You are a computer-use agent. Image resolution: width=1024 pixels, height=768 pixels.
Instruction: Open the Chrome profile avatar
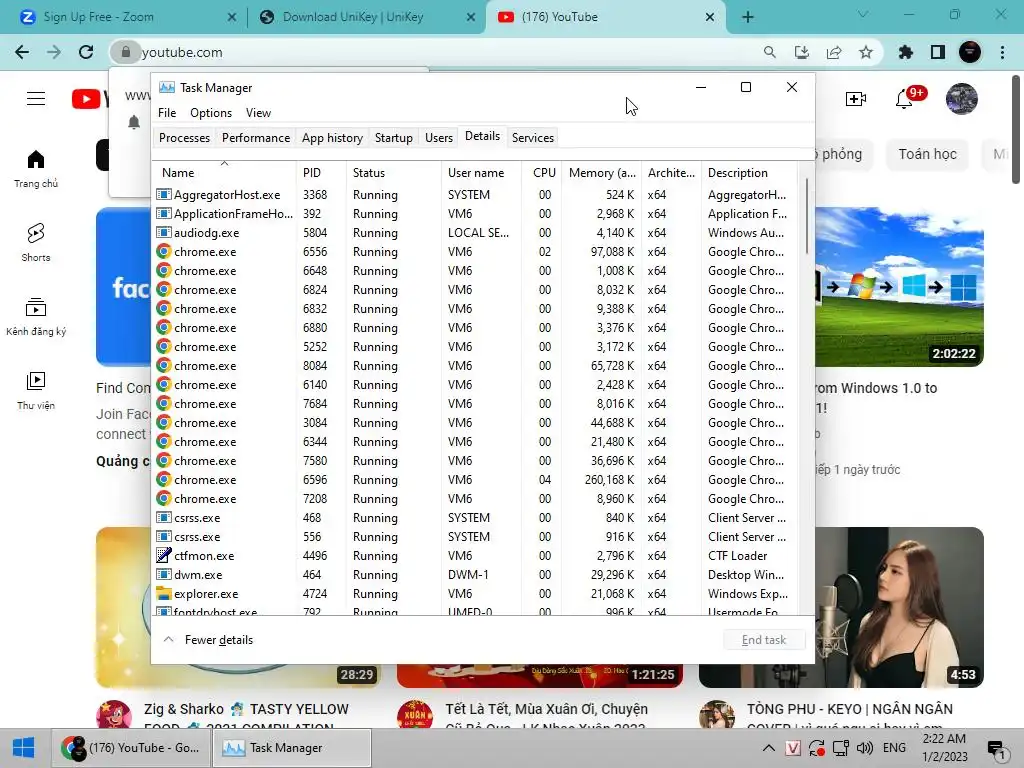(970, 52)
